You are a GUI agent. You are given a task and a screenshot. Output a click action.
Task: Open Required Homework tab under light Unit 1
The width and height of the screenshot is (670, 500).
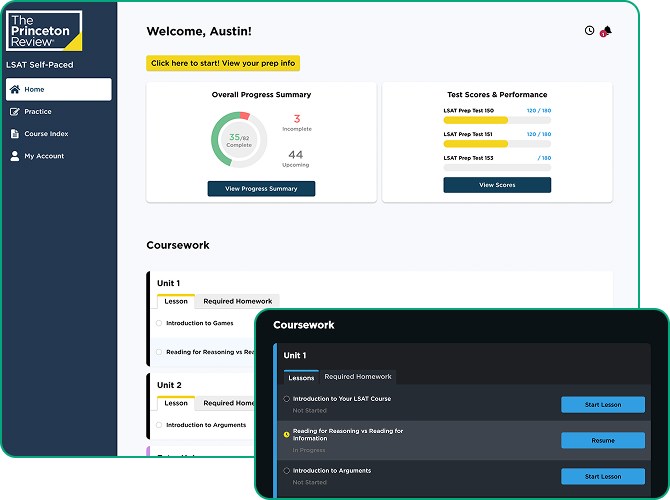(x=237, y=301)
